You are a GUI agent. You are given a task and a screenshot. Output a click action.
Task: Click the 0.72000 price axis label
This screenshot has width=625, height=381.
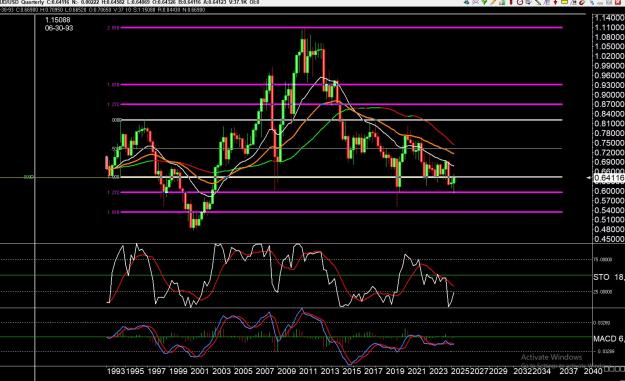[609, 153]
